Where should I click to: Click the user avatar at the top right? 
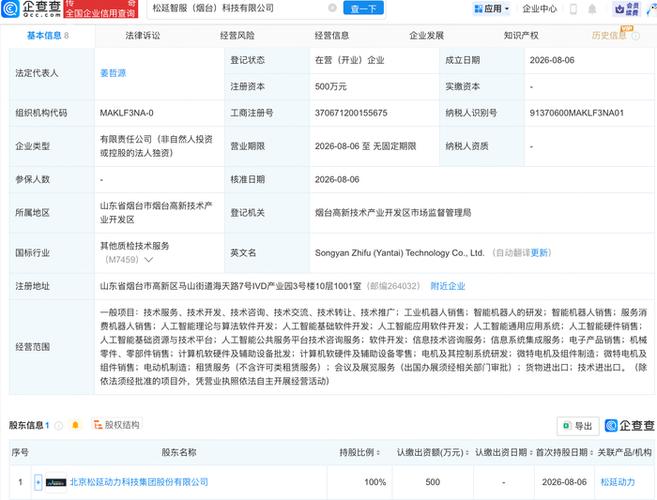(x=652, y=9)
